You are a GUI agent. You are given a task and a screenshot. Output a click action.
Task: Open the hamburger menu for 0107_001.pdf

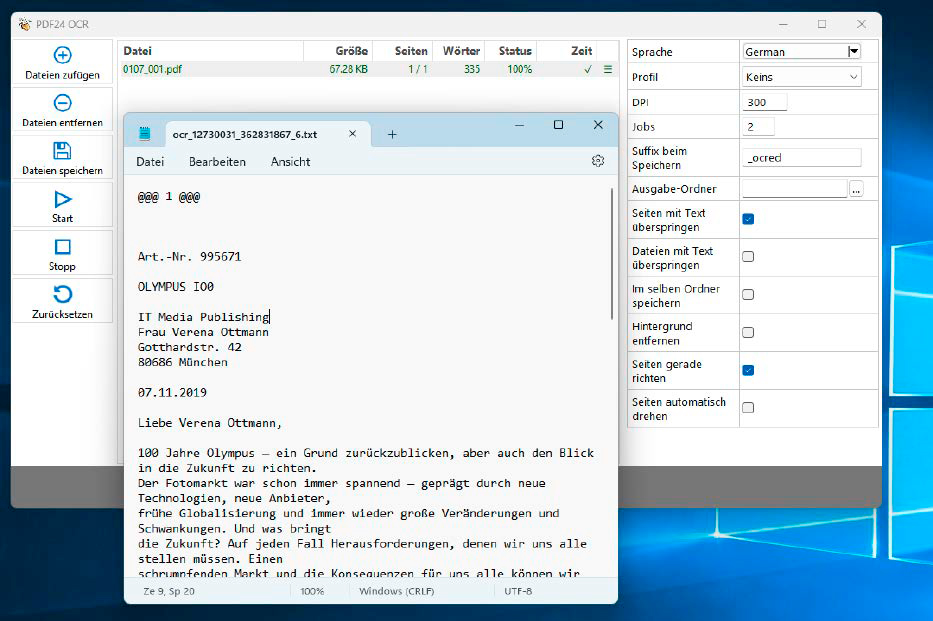pyautogui.click(x=608, y=69)
